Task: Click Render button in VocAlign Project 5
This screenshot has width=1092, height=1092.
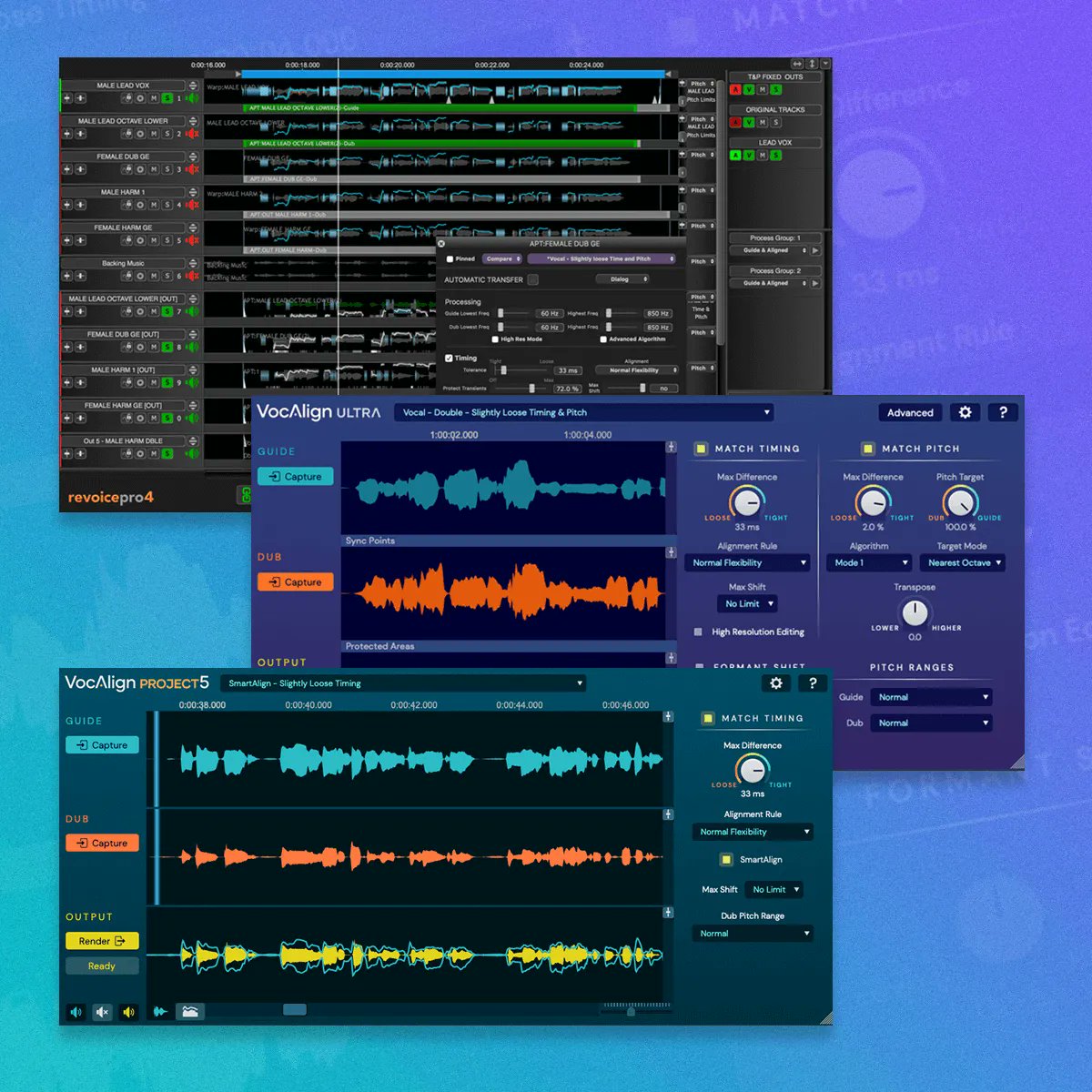Action: click(102, 941)
